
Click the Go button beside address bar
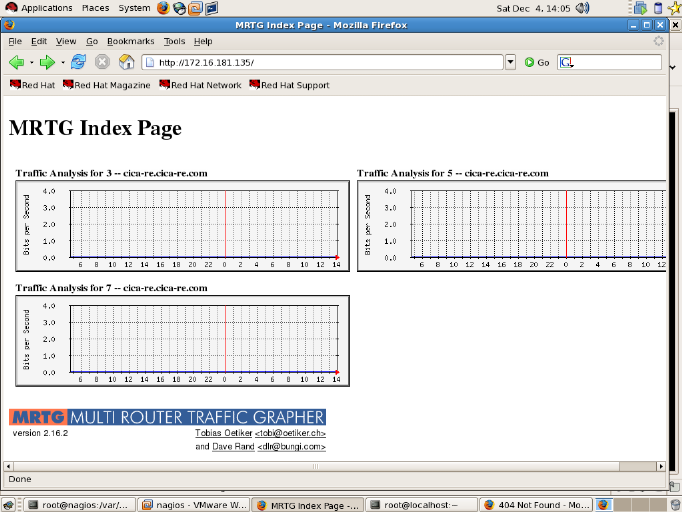pos(537,62)
